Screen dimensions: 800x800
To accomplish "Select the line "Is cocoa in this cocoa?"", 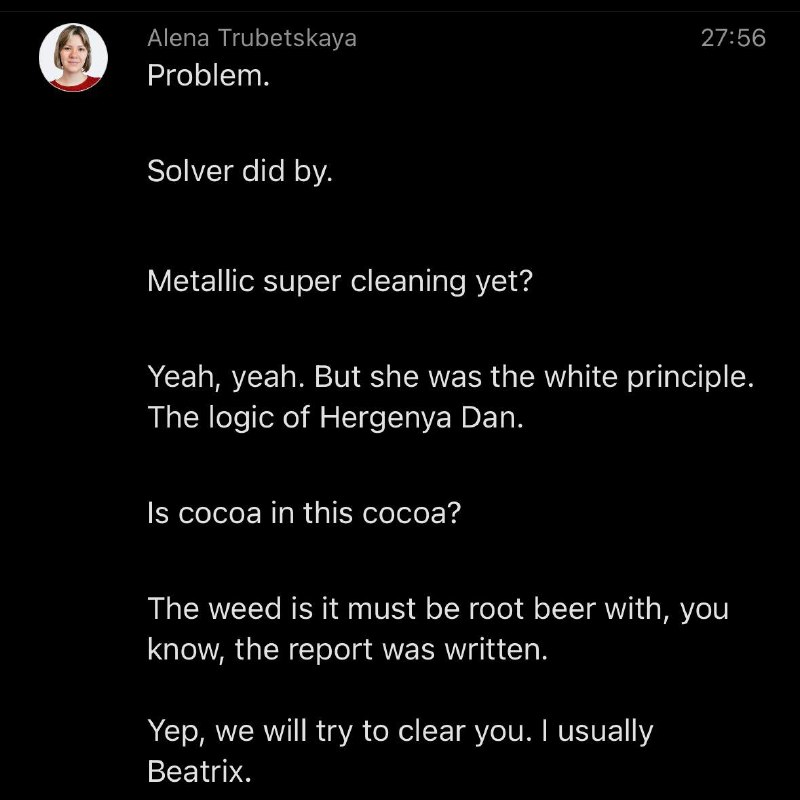I will (x=304, y=512).
